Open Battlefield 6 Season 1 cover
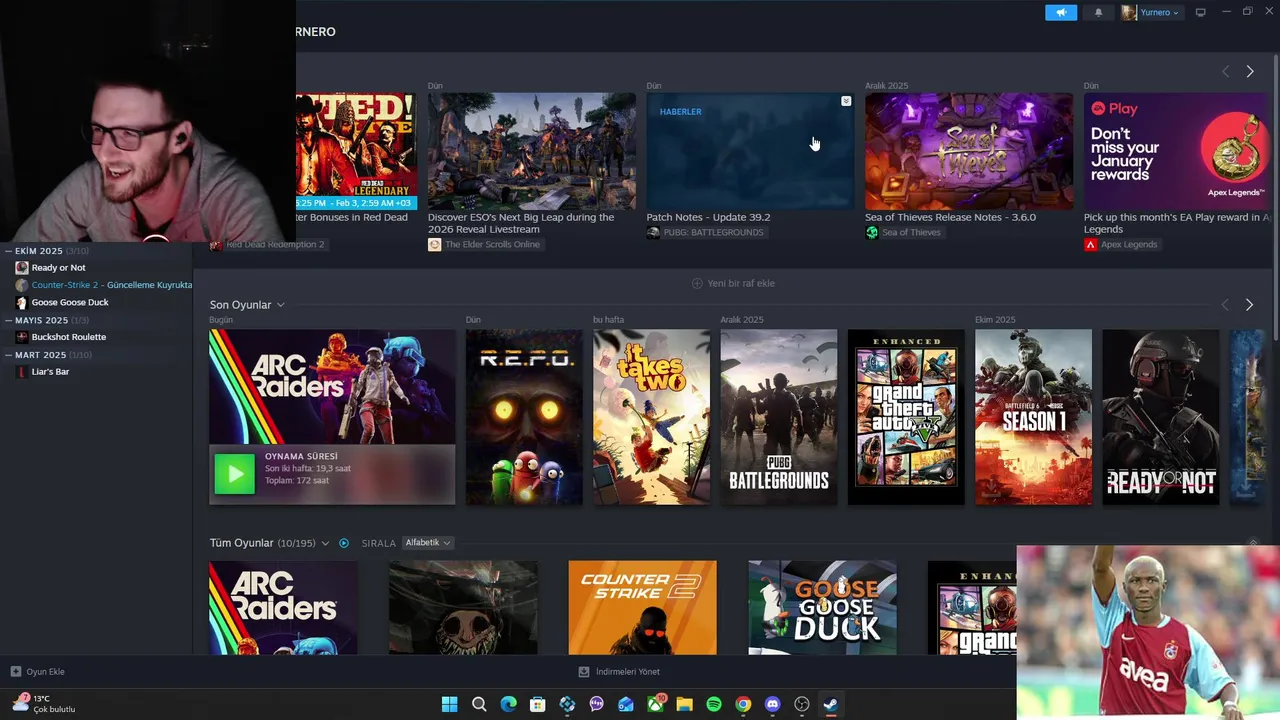Image resolution: width=1280 pixels, height=720 pixels. pos(1034,417)
